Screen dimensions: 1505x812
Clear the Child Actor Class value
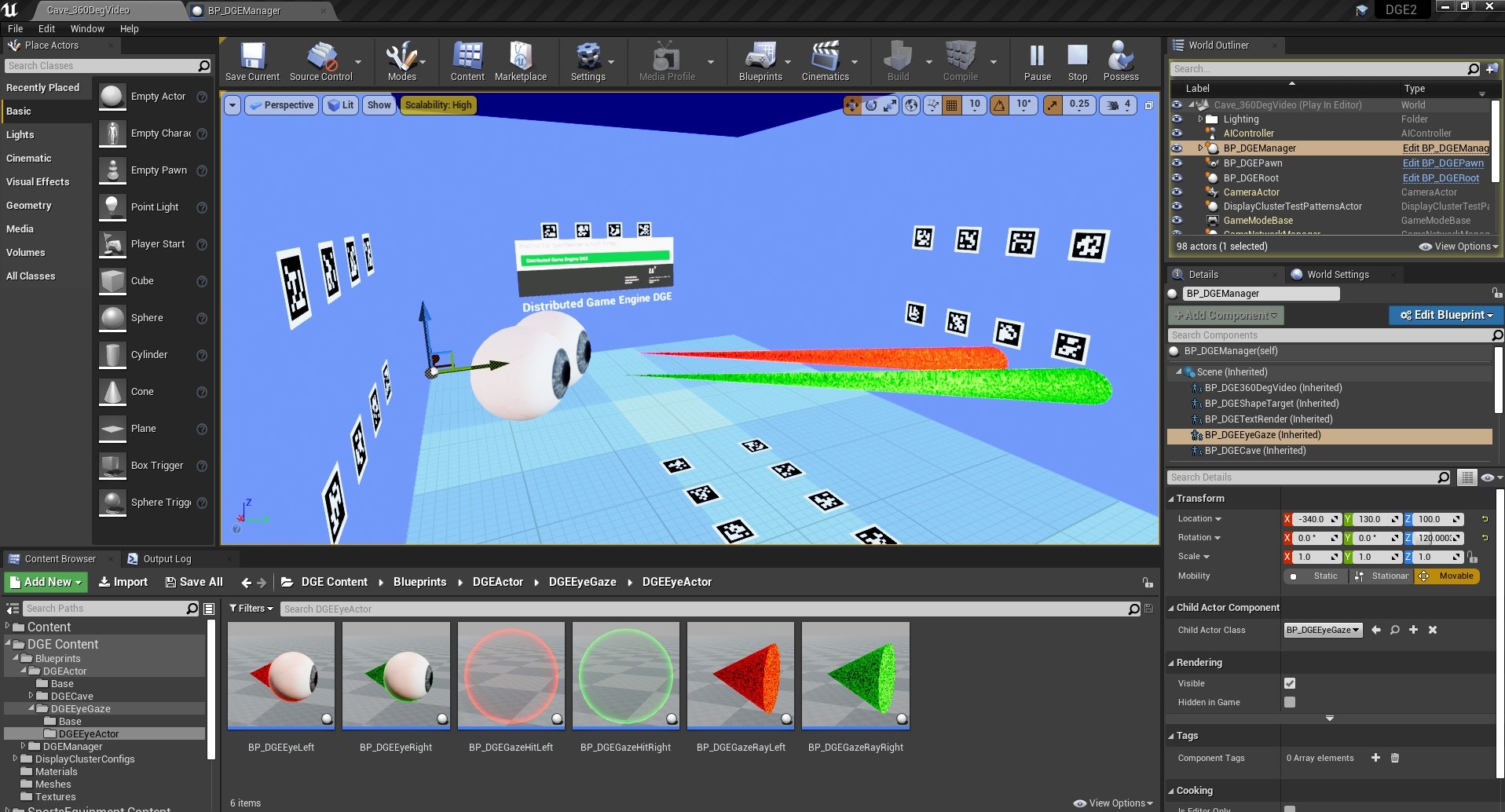[1432, 630]
